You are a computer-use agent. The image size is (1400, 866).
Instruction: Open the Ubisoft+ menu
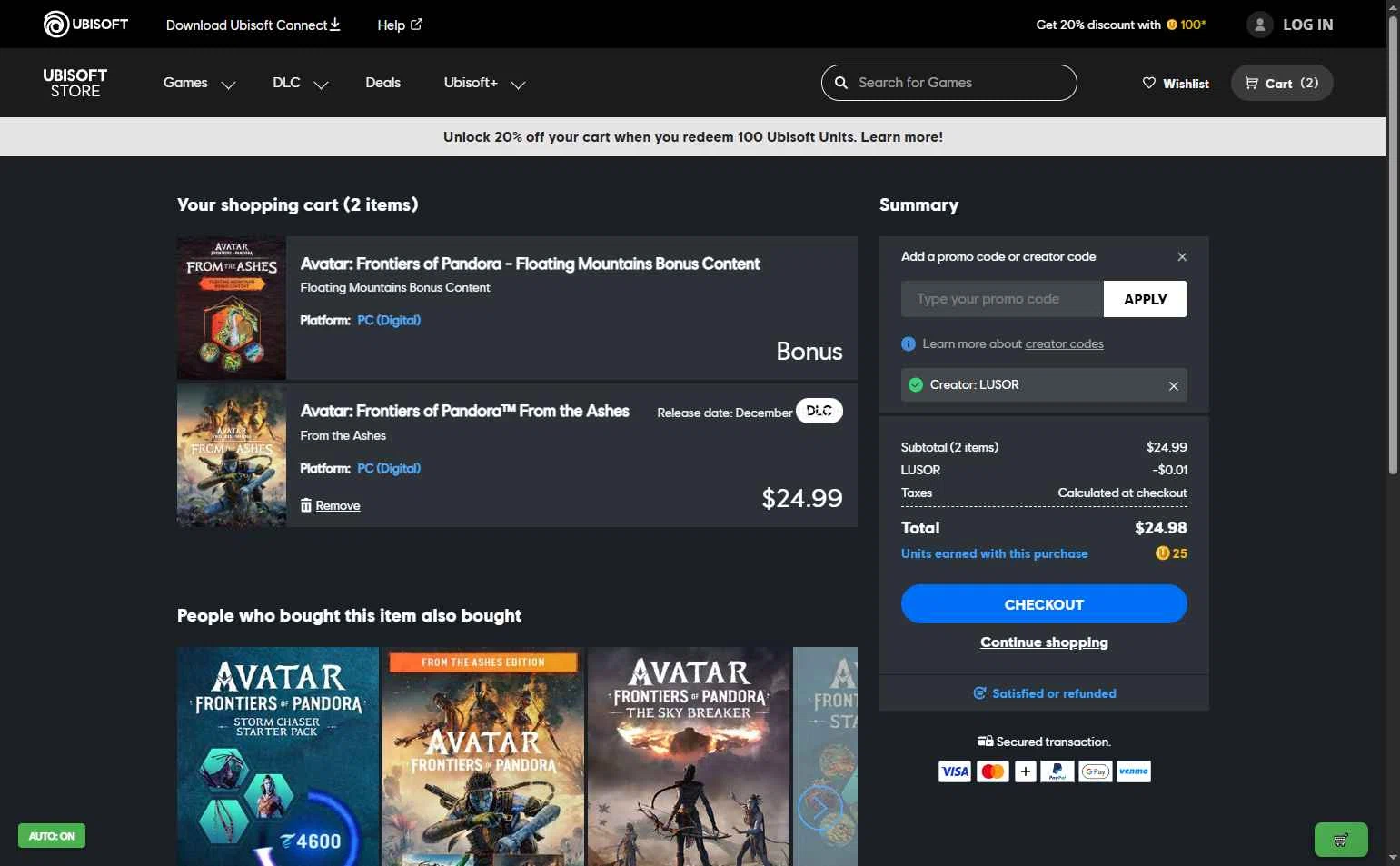pyautogui.click(x=471, y=83)
